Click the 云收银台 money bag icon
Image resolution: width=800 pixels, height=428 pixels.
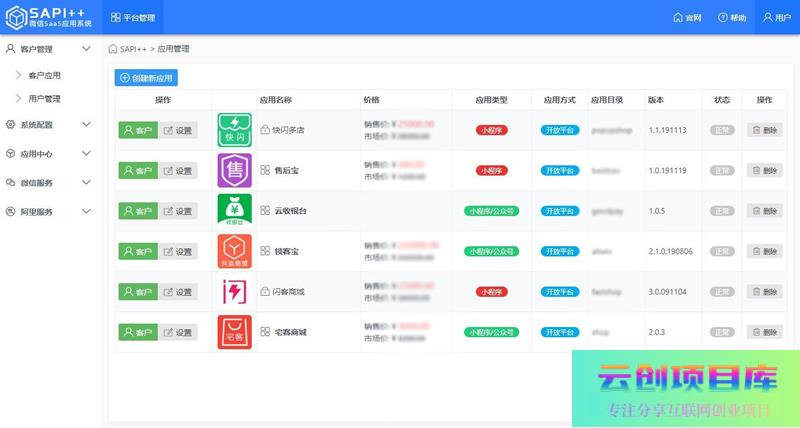(235, 211)
